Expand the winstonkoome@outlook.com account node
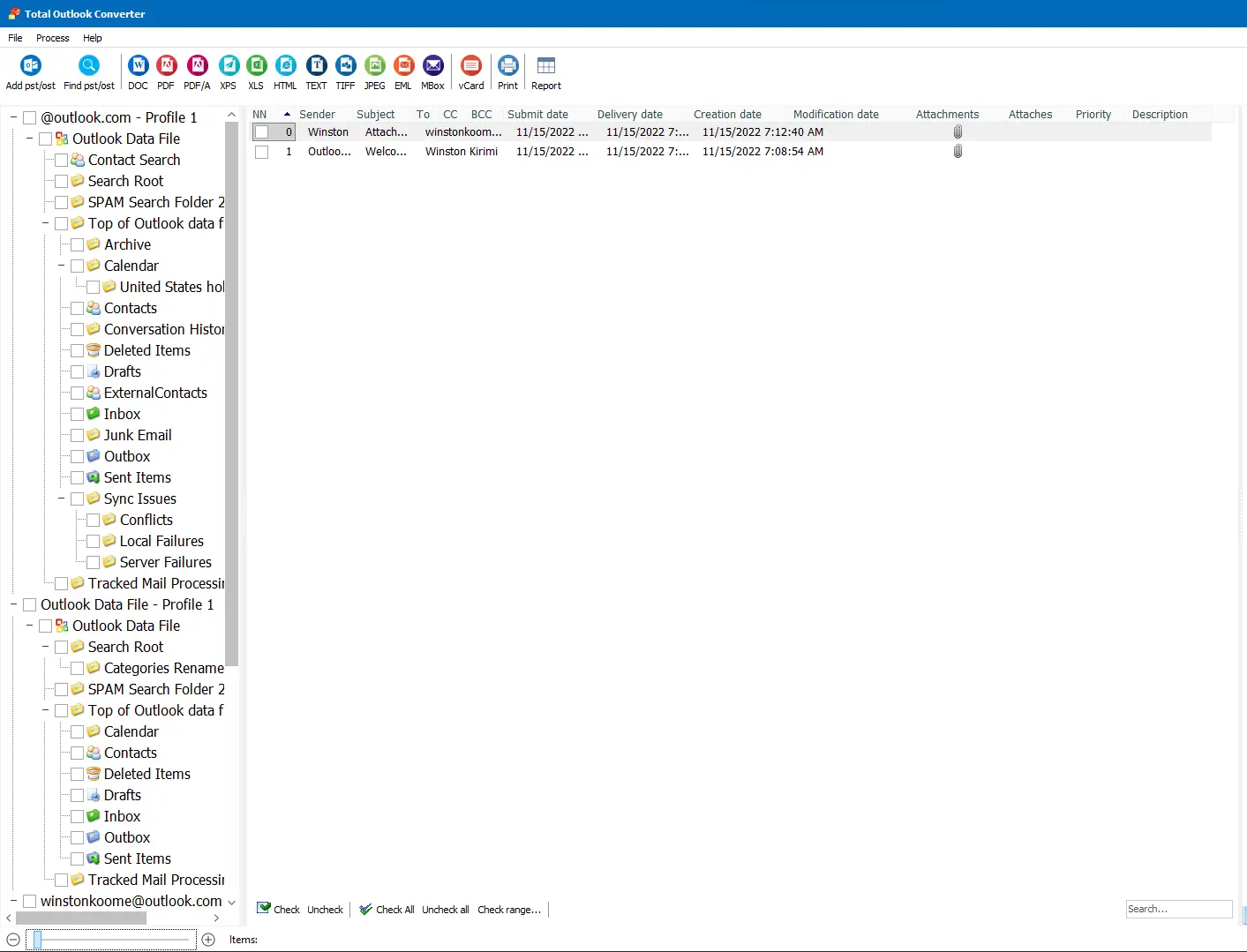The height and width of the screenshot is (952, 1247). pos(13,901)
